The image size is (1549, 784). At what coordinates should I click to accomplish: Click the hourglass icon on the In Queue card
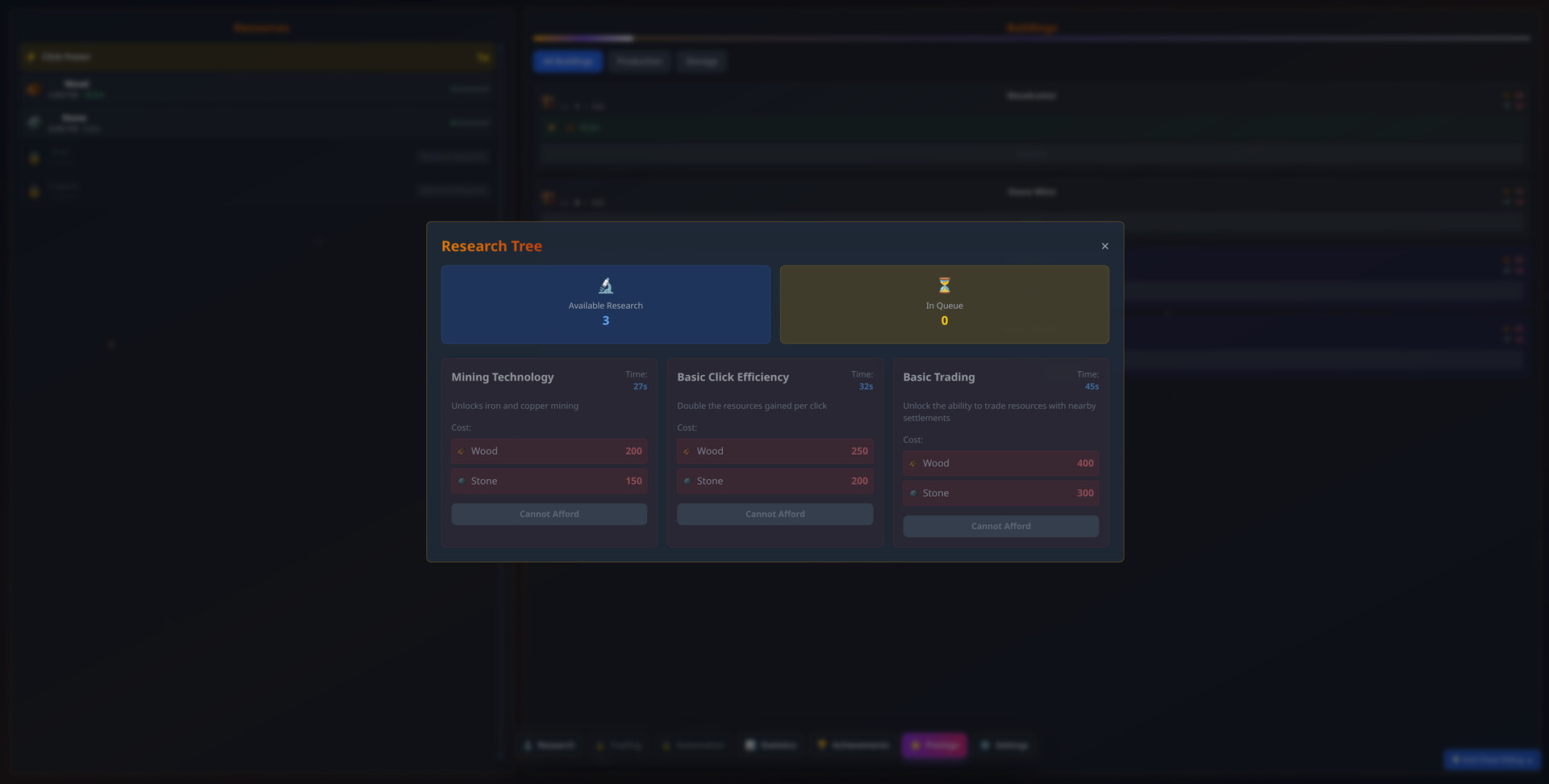[x=944, y=285]
